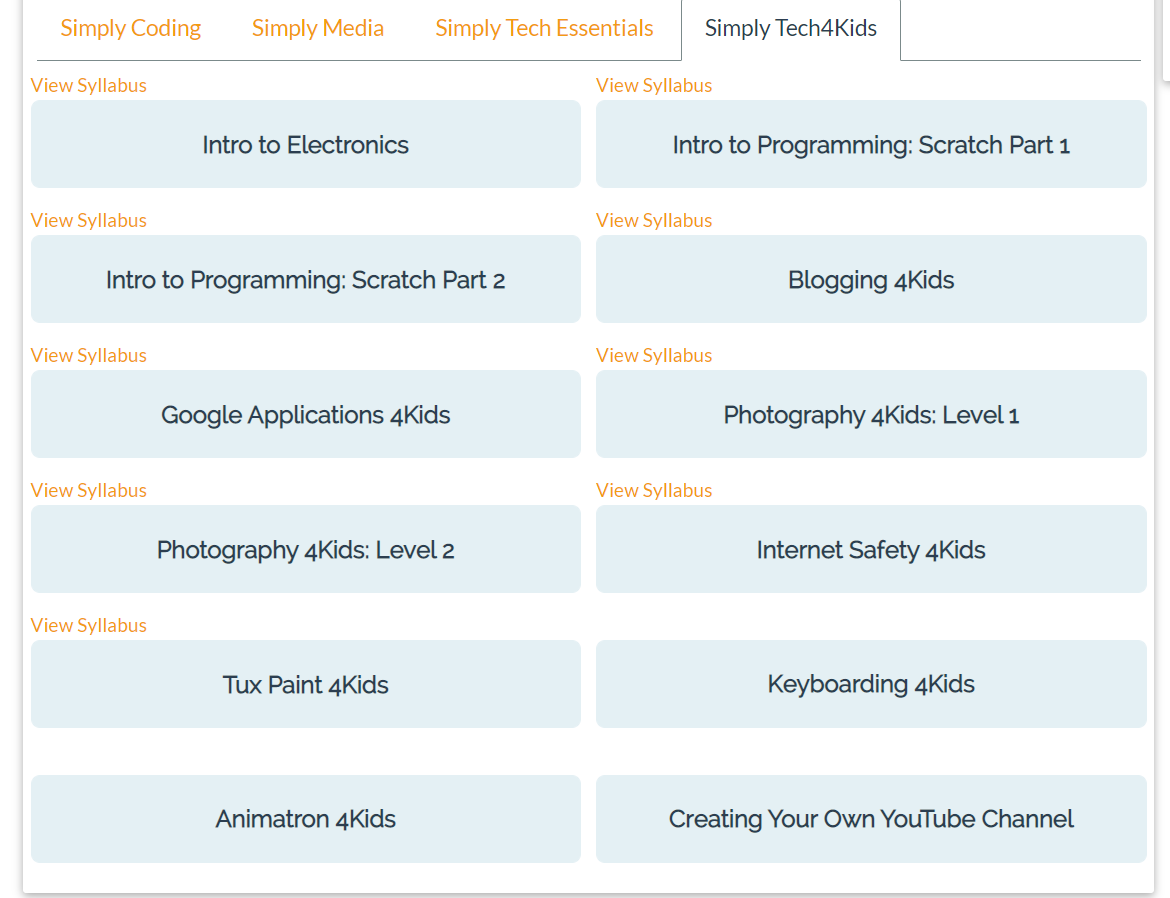This screenshot has height=898, width=1170.
Task: Open View Syllabus above Internet Safety 4Kids
Action: click(x=654, y=490)
